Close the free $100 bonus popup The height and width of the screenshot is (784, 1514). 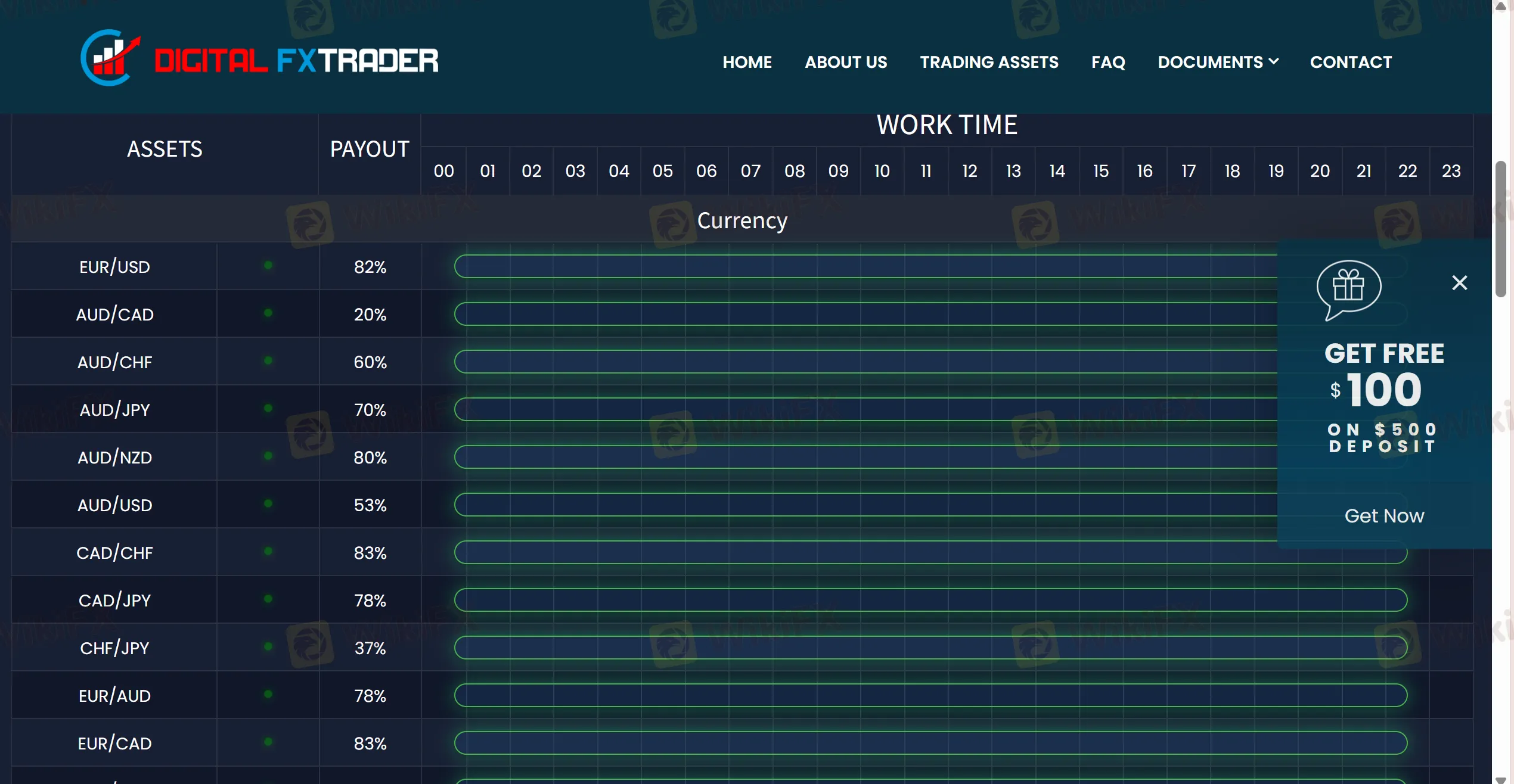(1459, 282)
